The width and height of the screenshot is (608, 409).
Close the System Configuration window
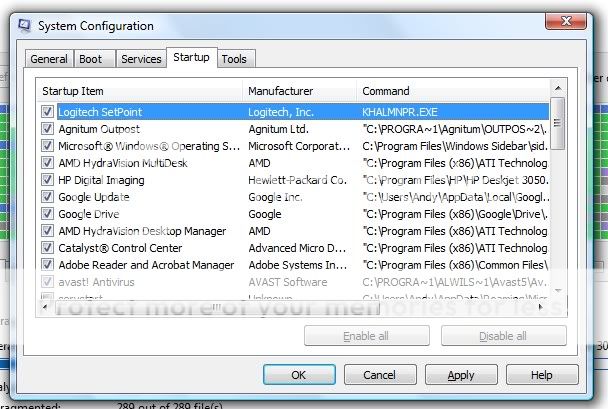click(566, 21)
